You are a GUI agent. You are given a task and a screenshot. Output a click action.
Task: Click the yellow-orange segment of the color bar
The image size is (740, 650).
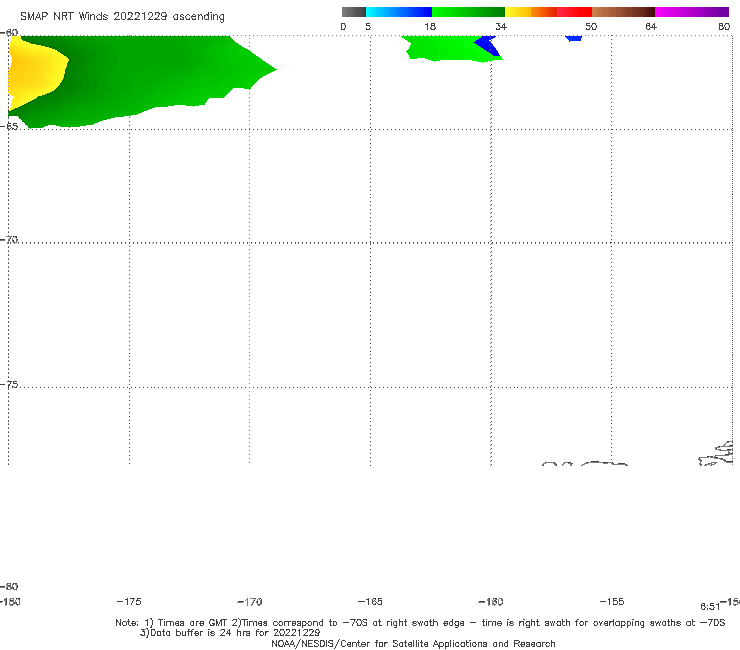(x=530, y=12)
